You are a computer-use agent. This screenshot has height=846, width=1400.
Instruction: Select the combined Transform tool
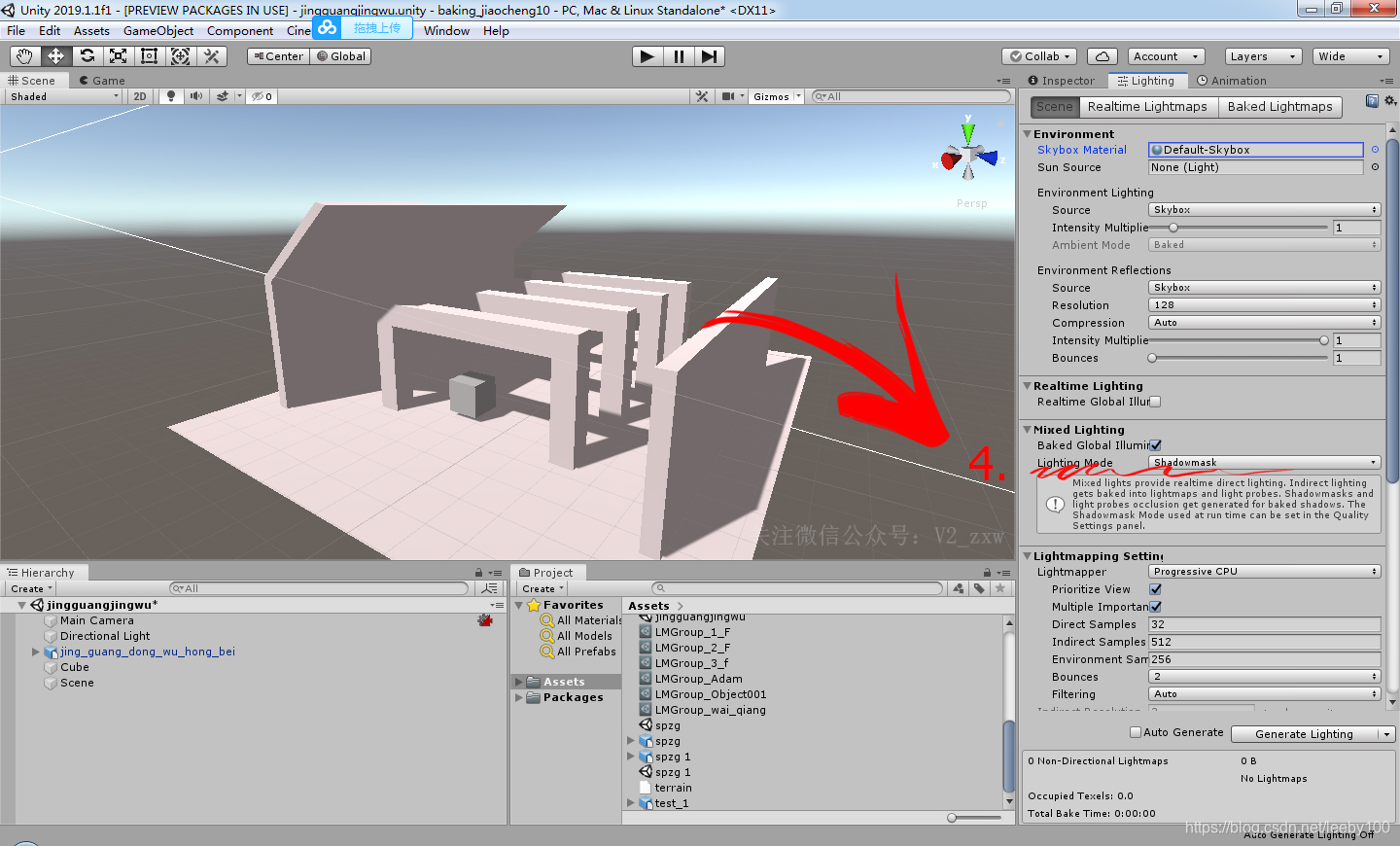[181, 56]
